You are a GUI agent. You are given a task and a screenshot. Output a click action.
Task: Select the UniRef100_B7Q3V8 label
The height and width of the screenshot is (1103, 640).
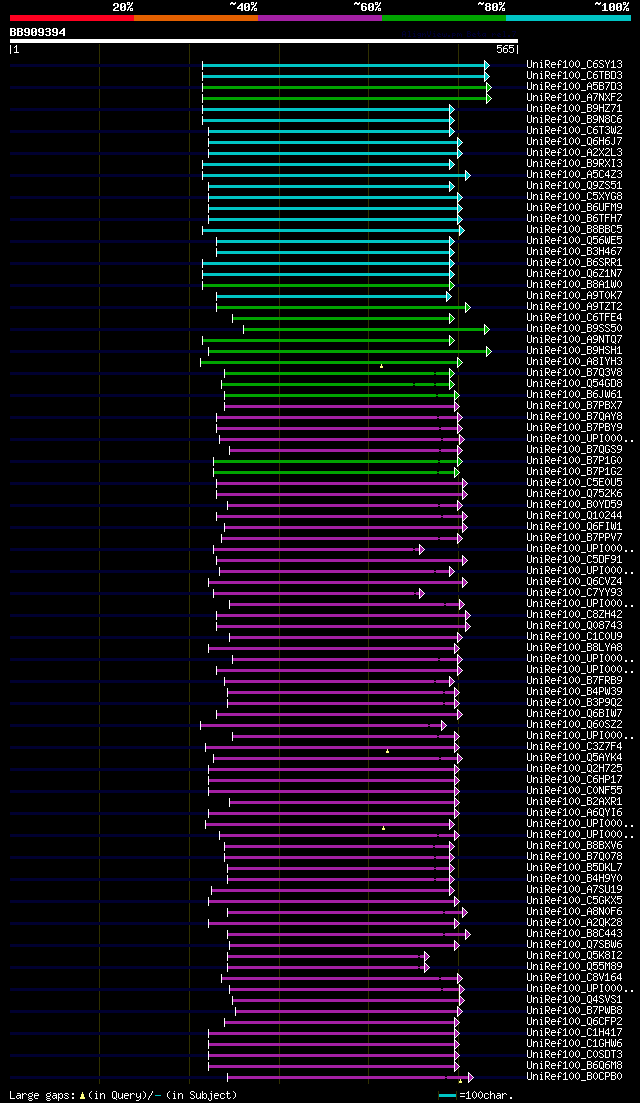pos(574,373)
